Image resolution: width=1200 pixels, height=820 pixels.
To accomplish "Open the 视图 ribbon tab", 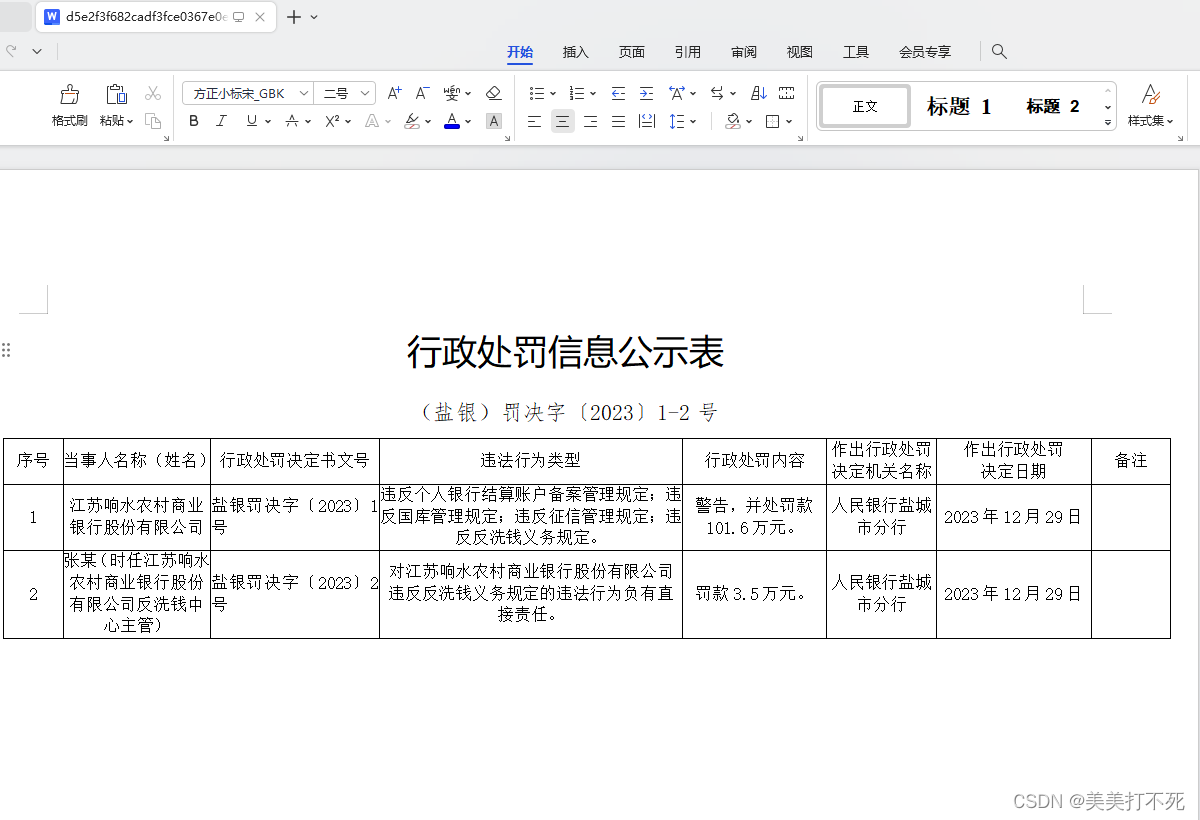I will click(800, 52).
